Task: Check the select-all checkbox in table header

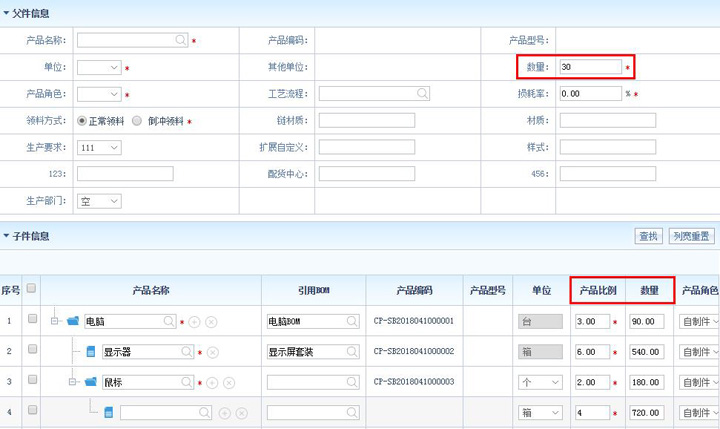Action: (x=32, y=289)
